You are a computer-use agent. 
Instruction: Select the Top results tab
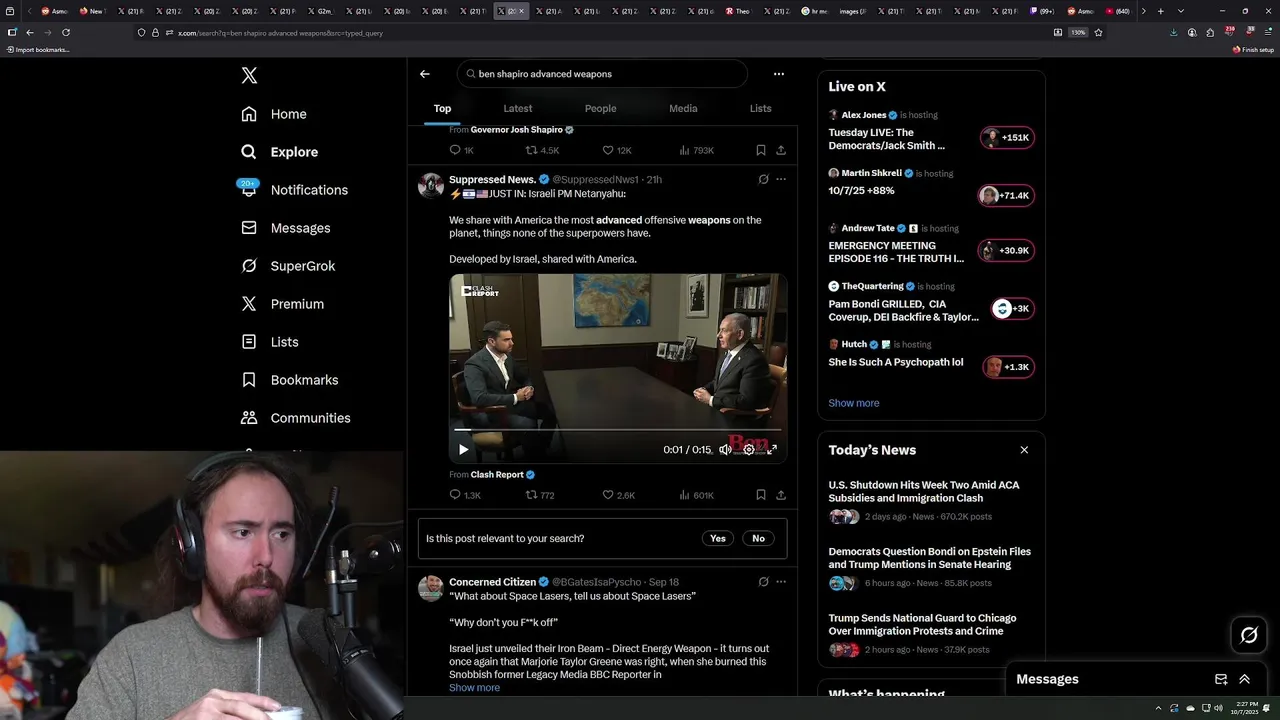[442, 108]
